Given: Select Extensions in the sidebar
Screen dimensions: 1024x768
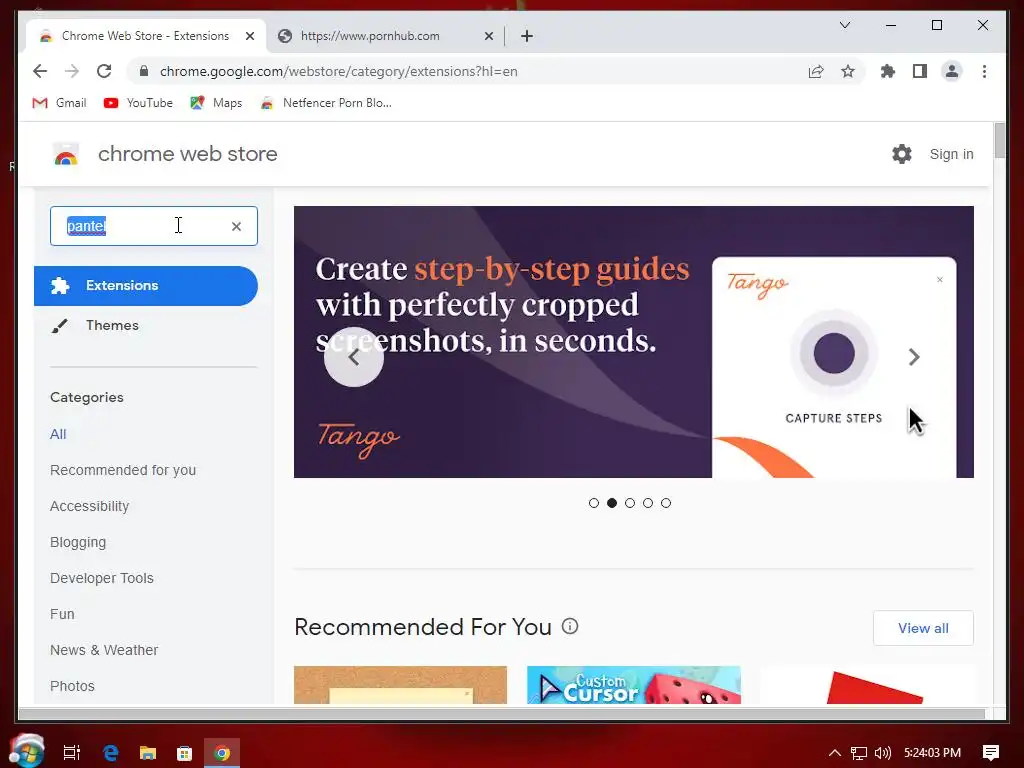Looking at the screenshot, I should click(146, 285).
